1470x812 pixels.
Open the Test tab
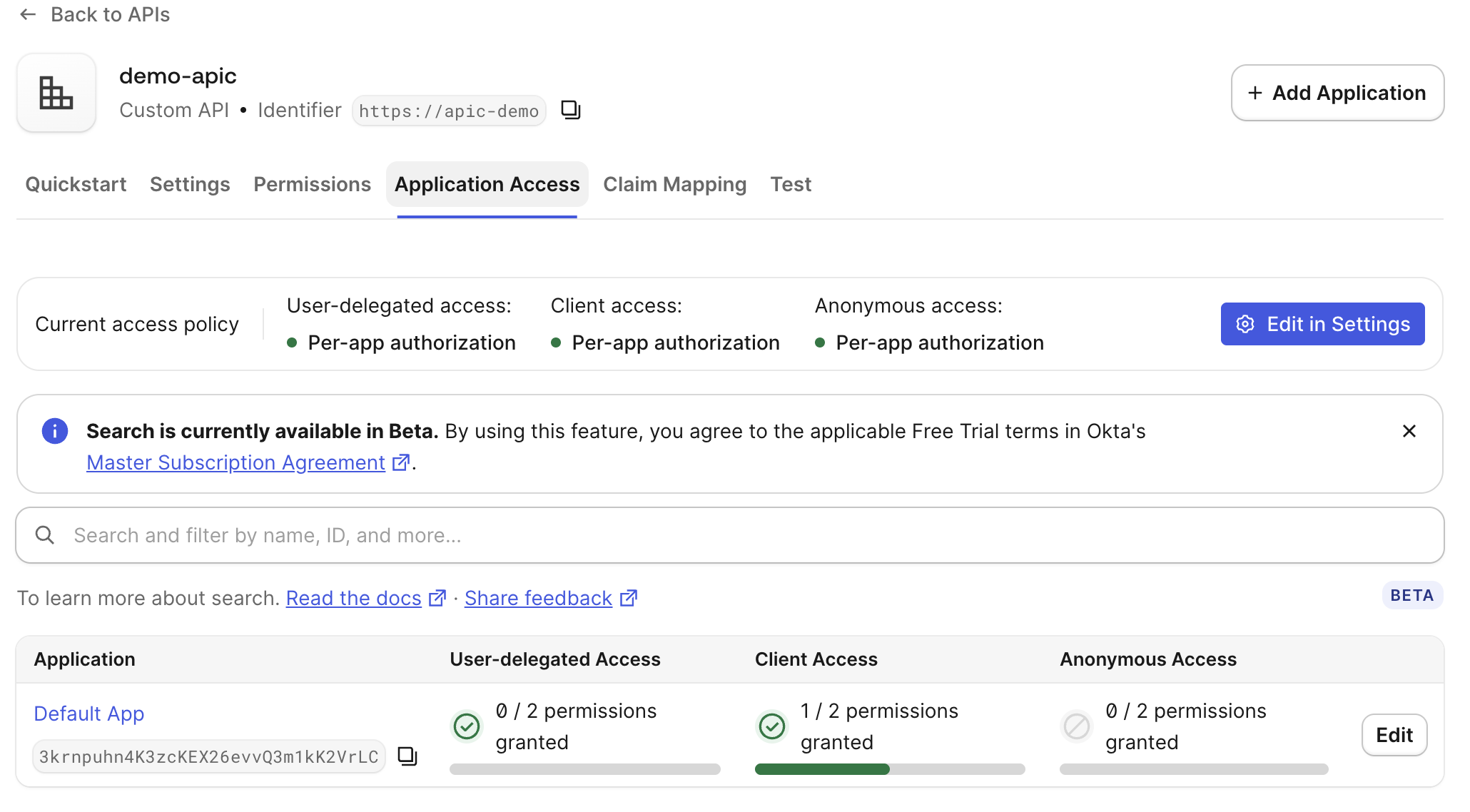coord(791,184)
